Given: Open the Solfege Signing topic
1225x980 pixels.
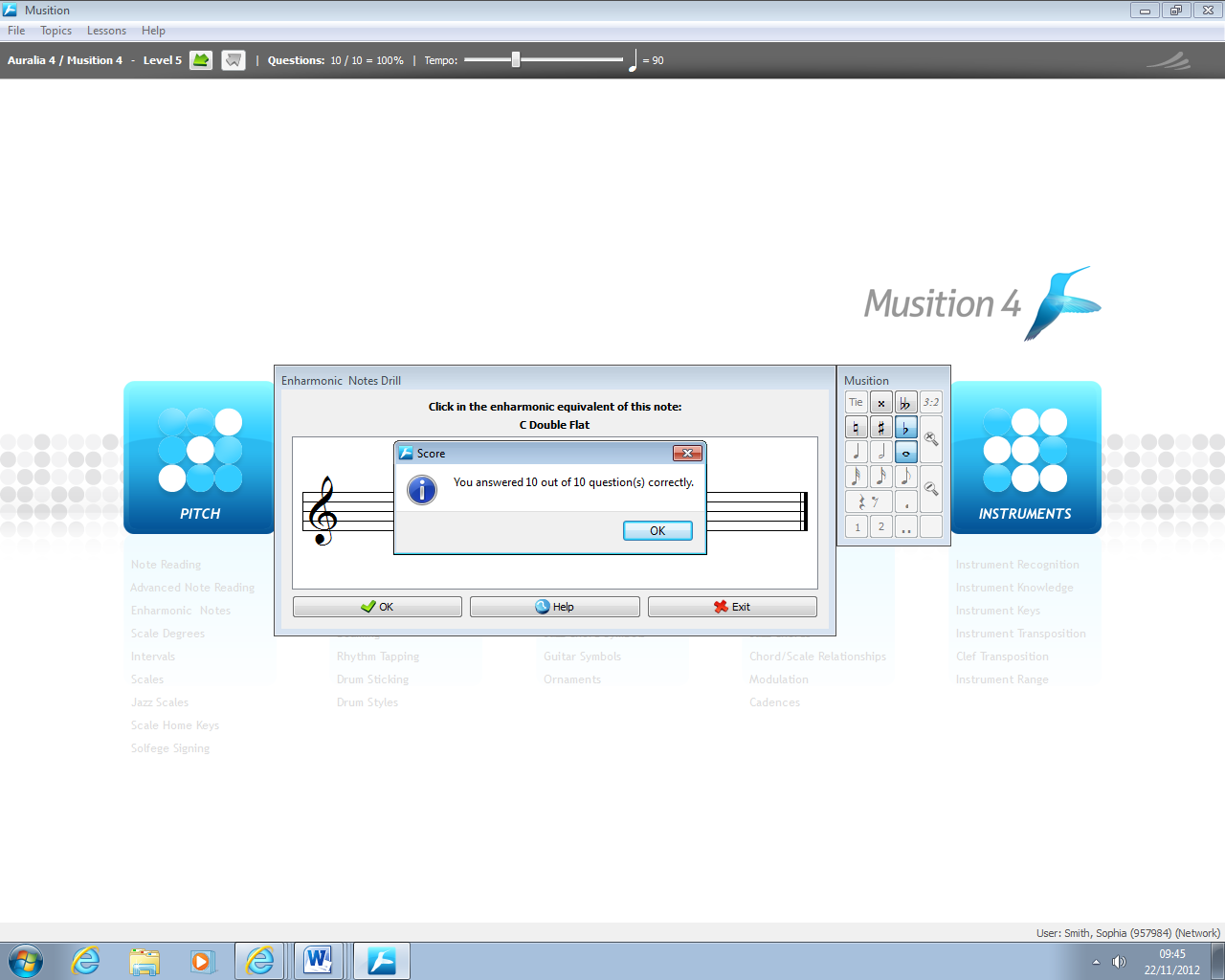Looking at the screenshot, I should click(x=170, y=748).
